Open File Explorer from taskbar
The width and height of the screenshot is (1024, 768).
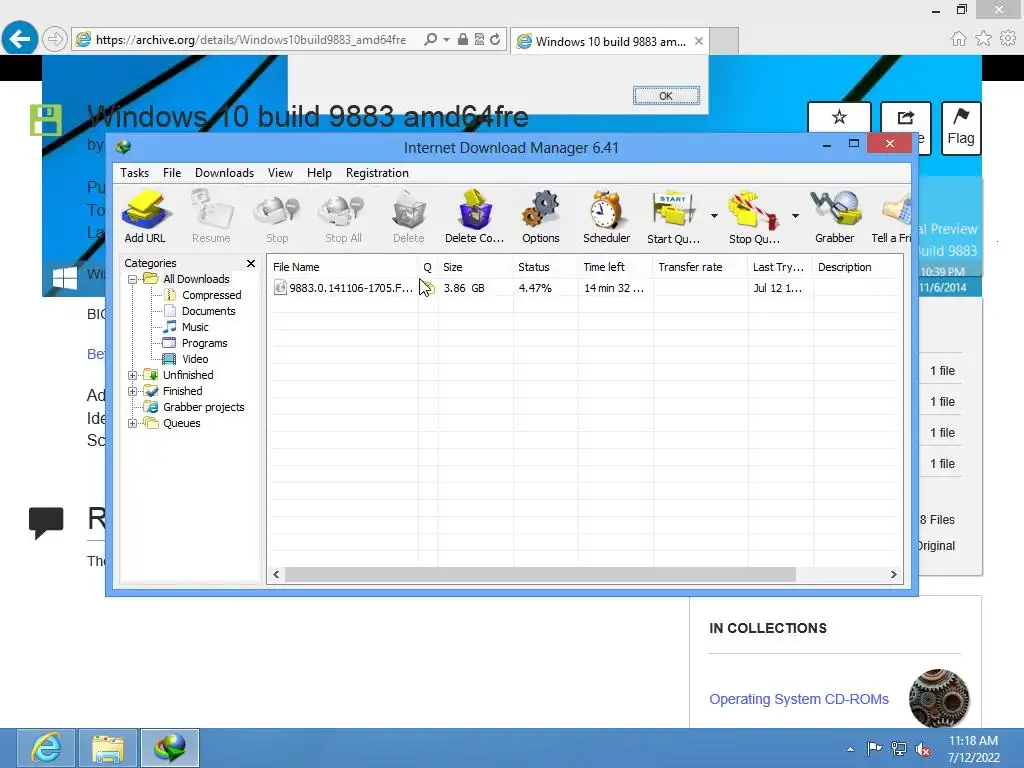click(108, 748)
